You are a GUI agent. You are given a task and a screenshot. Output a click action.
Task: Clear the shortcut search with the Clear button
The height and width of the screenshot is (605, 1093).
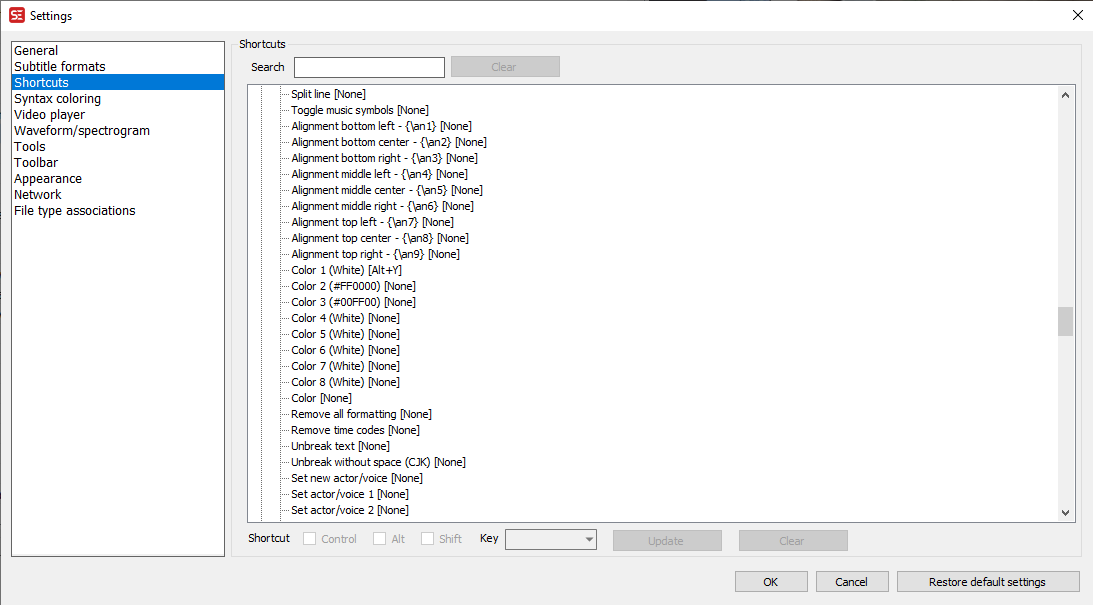(505, 66)
